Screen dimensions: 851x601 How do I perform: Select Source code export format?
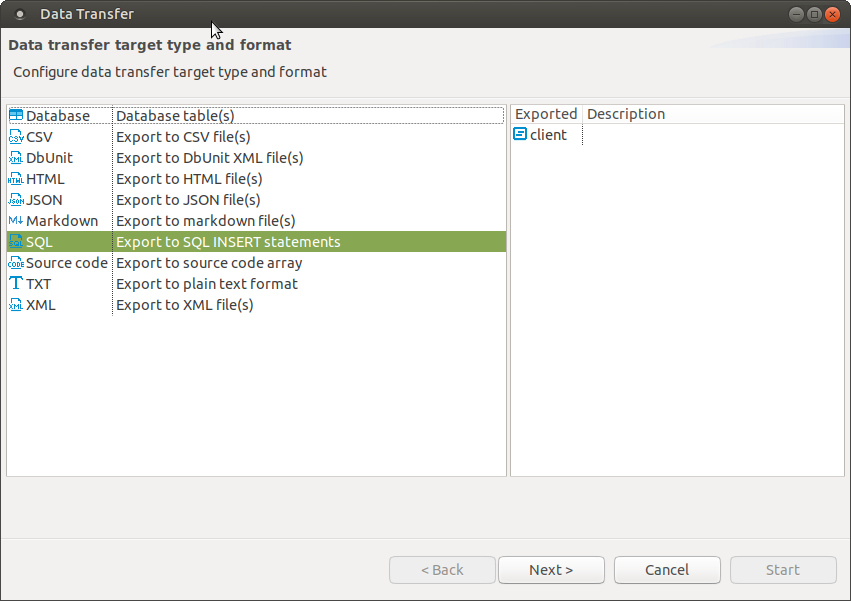point(67,263)
